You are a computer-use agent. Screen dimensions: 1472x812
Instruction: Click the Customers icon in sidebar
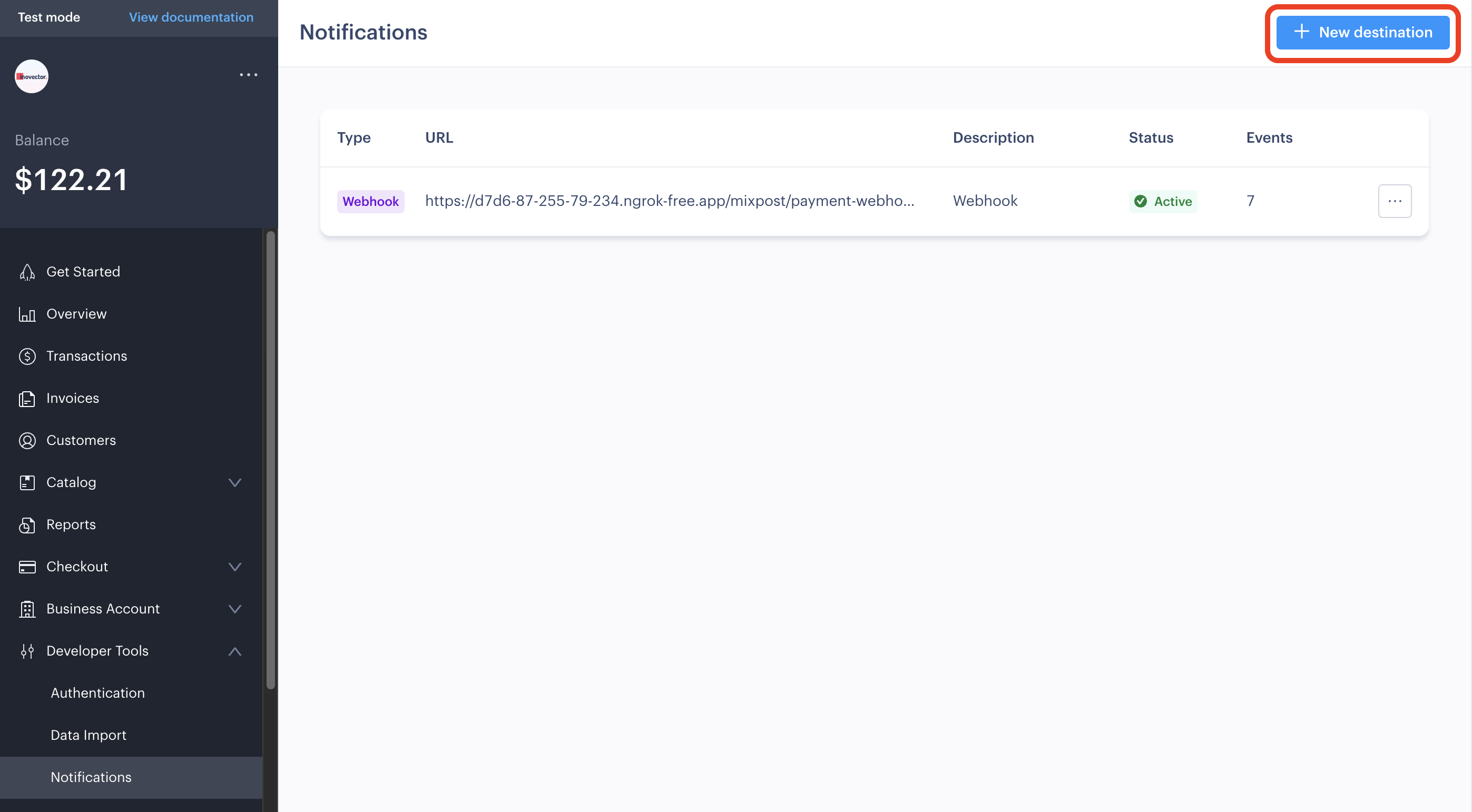pyautogui.click(x=27, y=440)
